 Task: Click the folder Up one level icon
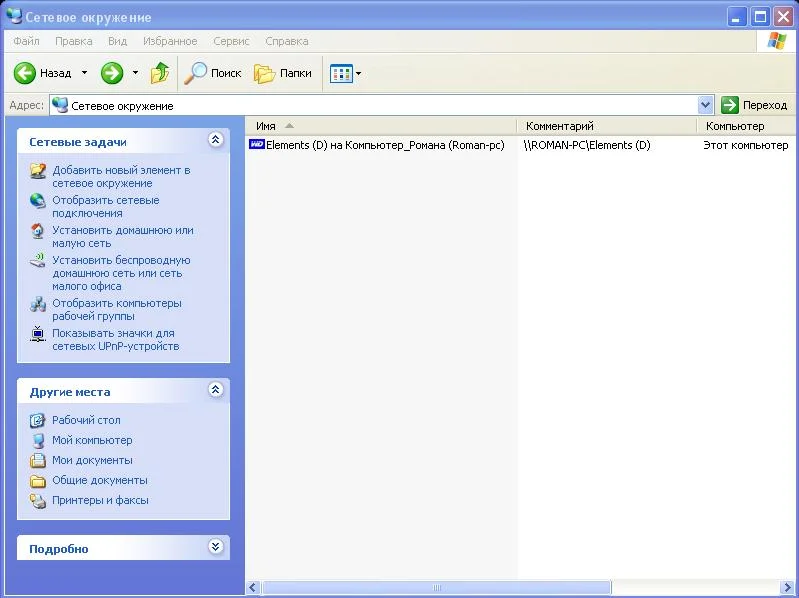pos(160,73)
